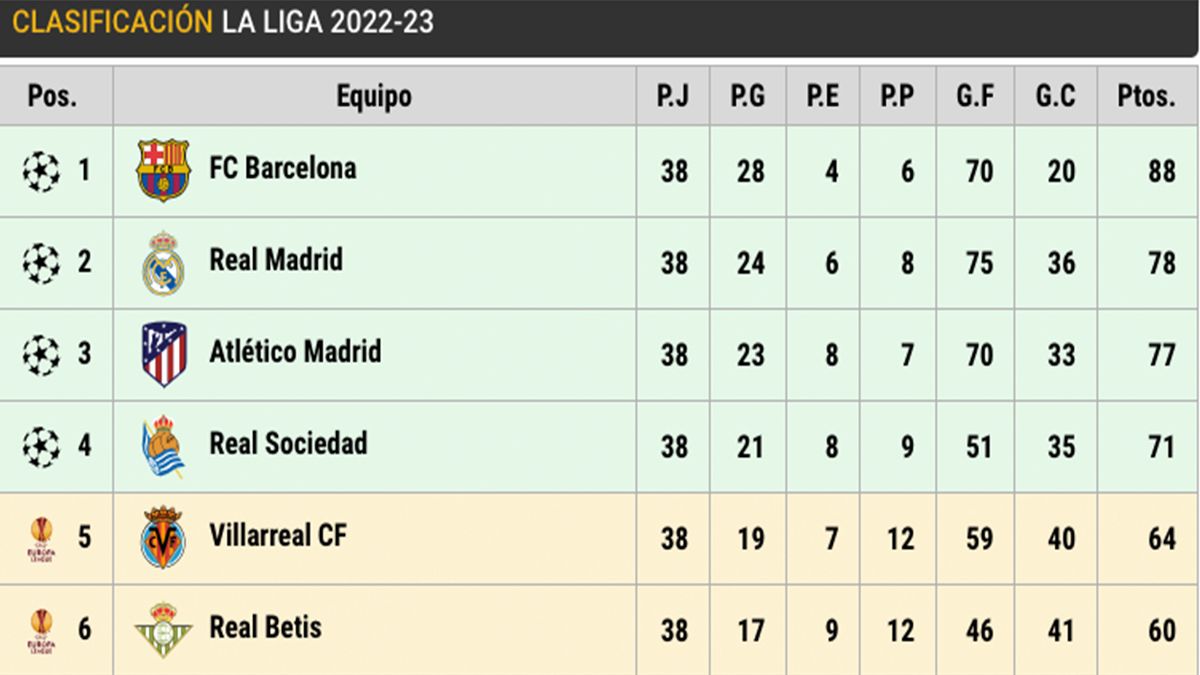The height and width of the screenshot is (675, 1200).
Task: Click the Real Madrid crest icon
Action: (x=163, y=263)
